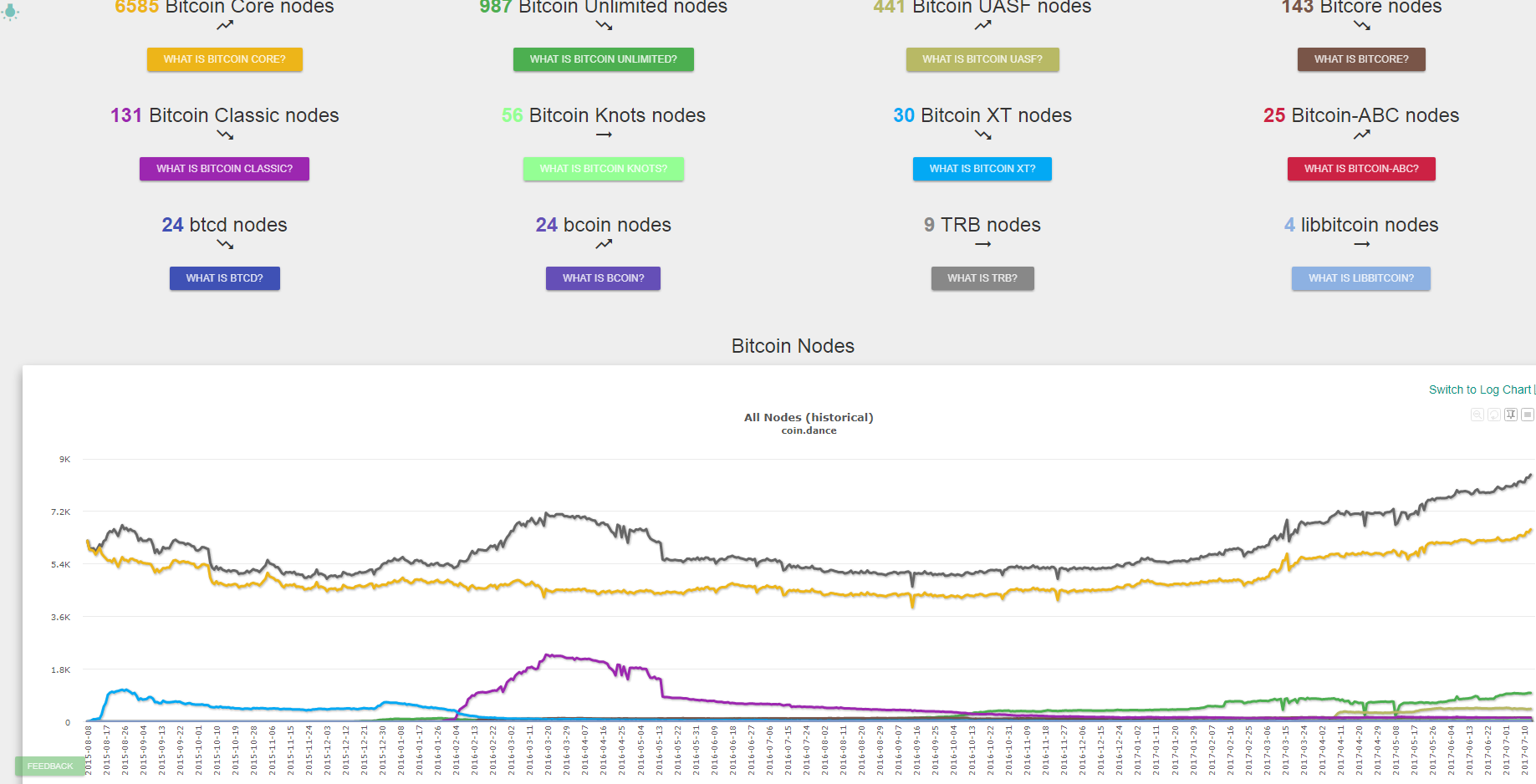1536x784 pixels.
Task: Click the blue Bitcoin XT line early peak
Action: point(124,690)
